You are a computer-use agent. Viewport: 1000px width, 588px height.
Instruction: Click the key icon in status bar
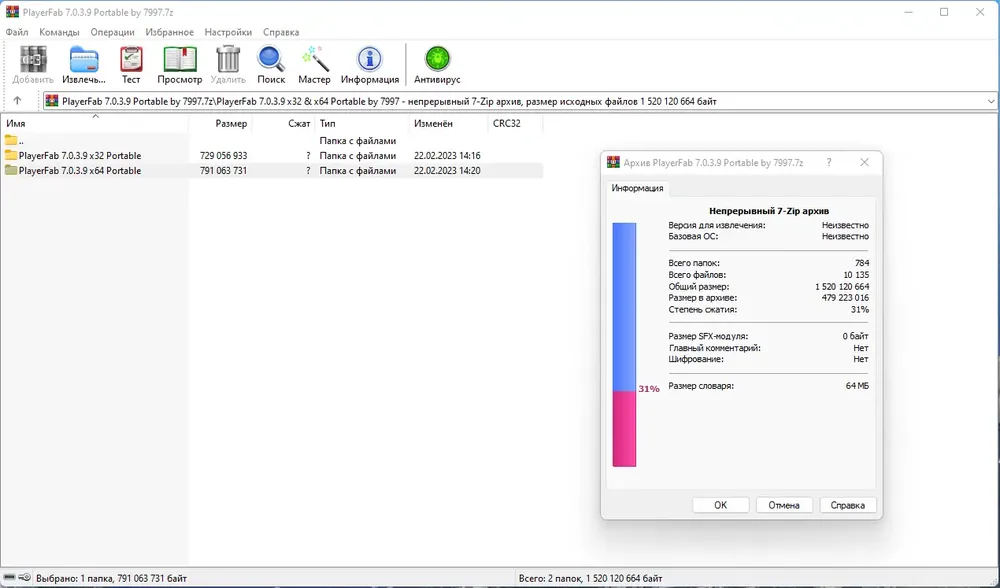tap(24, 578)
